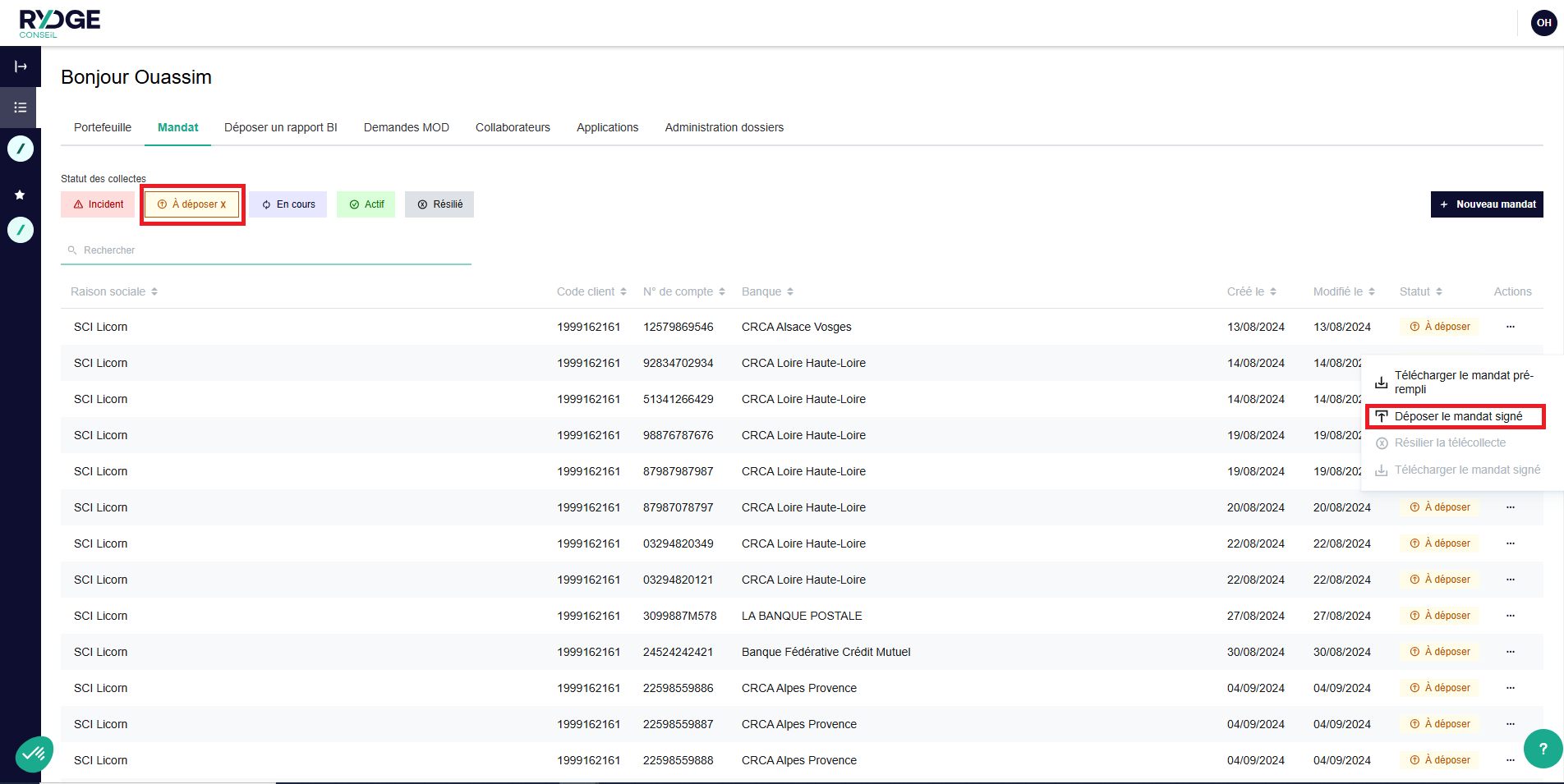Open actions menu for account 12579869546
Screen dimensions: 1564x784
(x=1511, y=327)
